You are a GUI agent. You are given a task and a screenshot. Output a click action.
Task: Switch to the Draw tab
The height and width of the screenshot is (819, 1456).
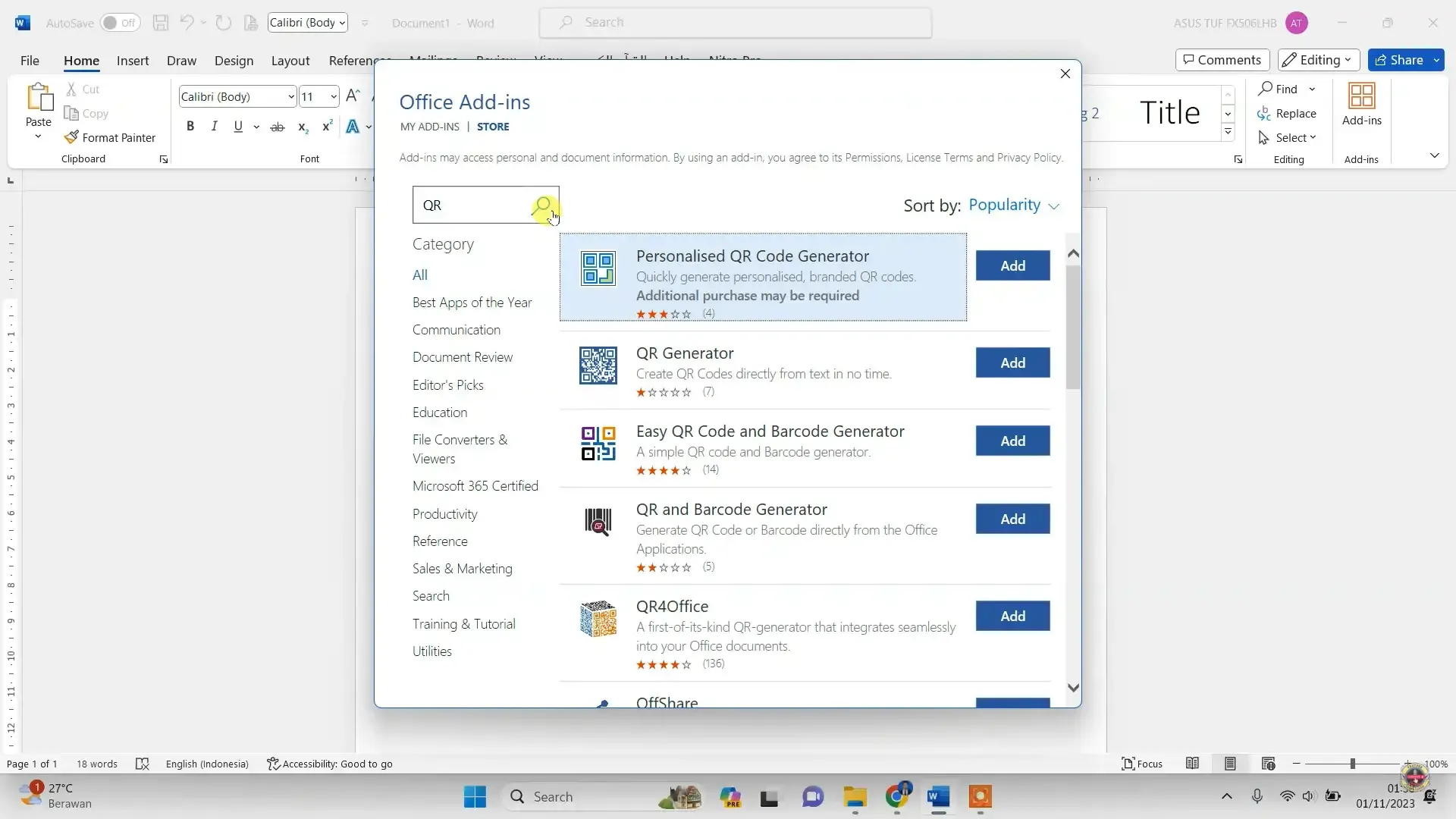coord(181,61)
